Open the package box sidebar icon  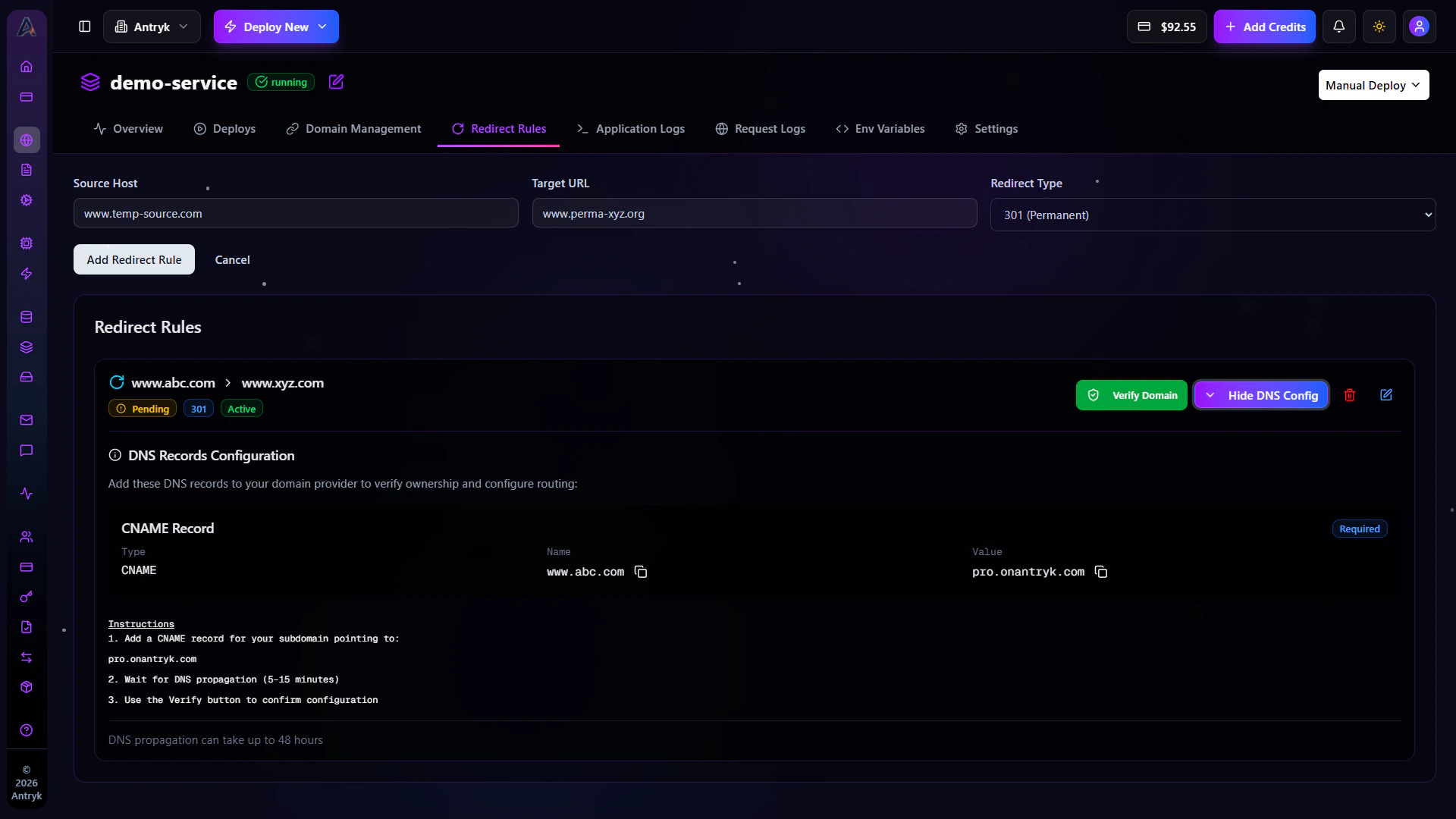(x=27, y=687)
